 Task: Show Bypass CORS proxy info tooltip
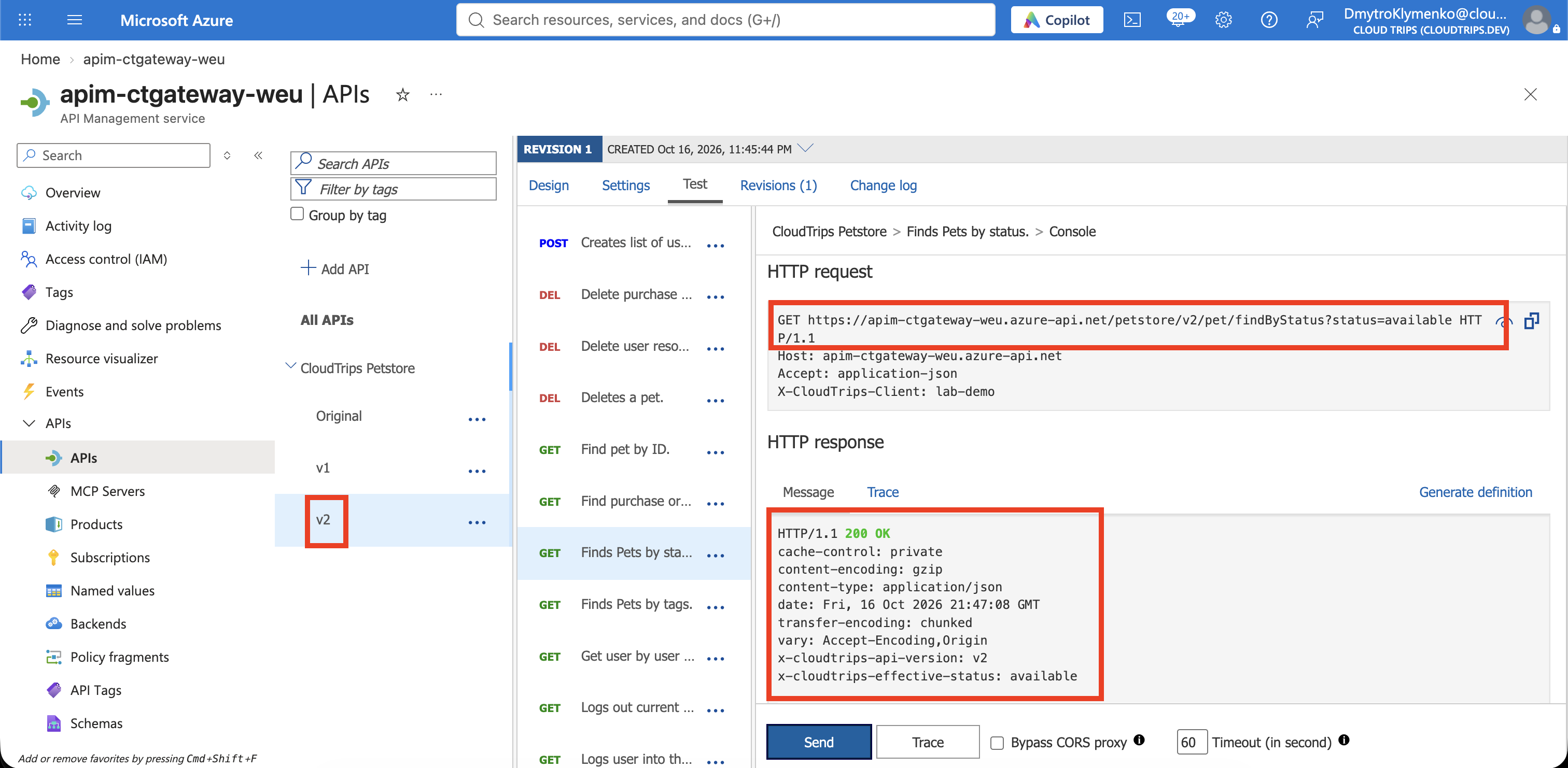click(1139, 740)
